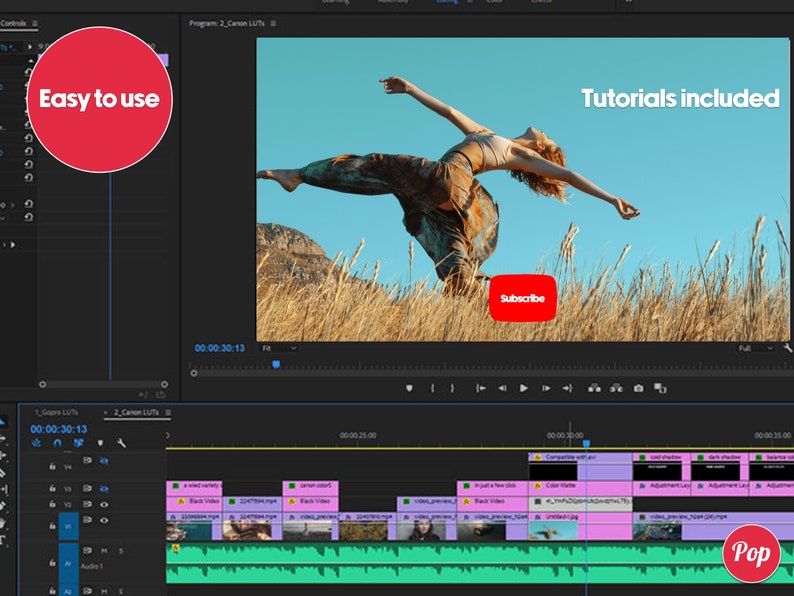Toggle V1 track output eye
Screen dimensions: 794x596
coord(104,520)
